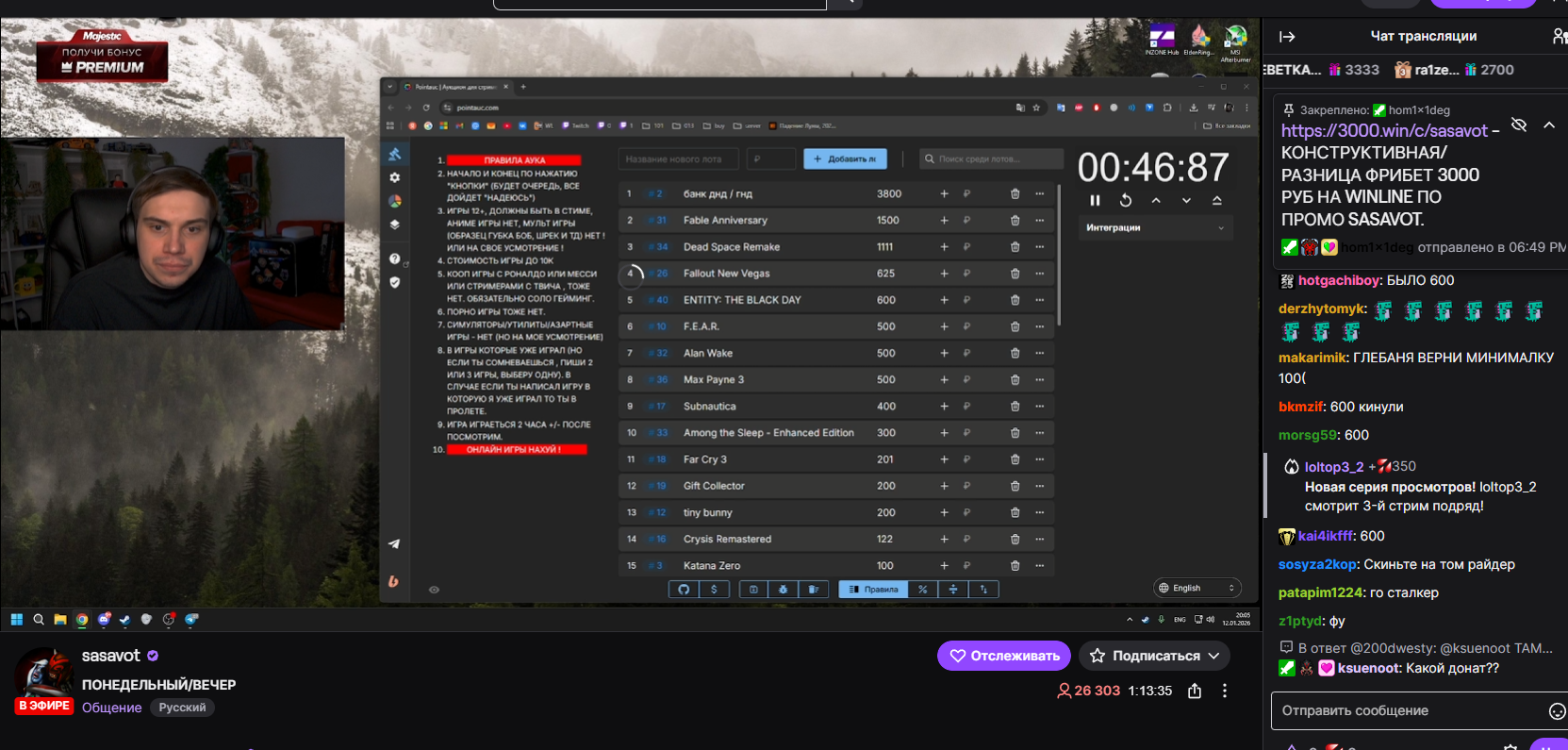This screenshot has height=750, width=1568.
Task: Click the Отправить сообщение chat input
Action: (x=1410, y=710)
